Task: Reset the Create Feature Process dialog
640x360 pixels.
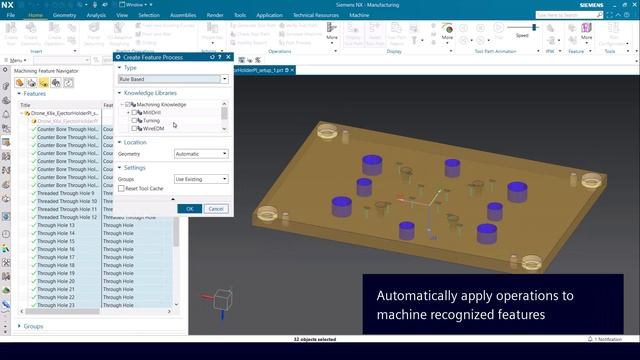Action: [x=212, y=57]
